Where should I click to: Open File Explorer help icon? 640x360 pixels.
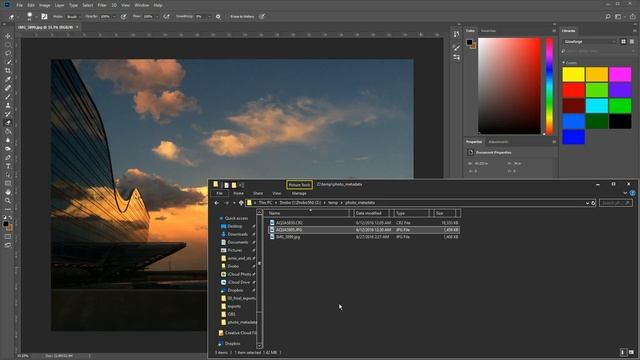pyautogui.click(x=632, y=193)
